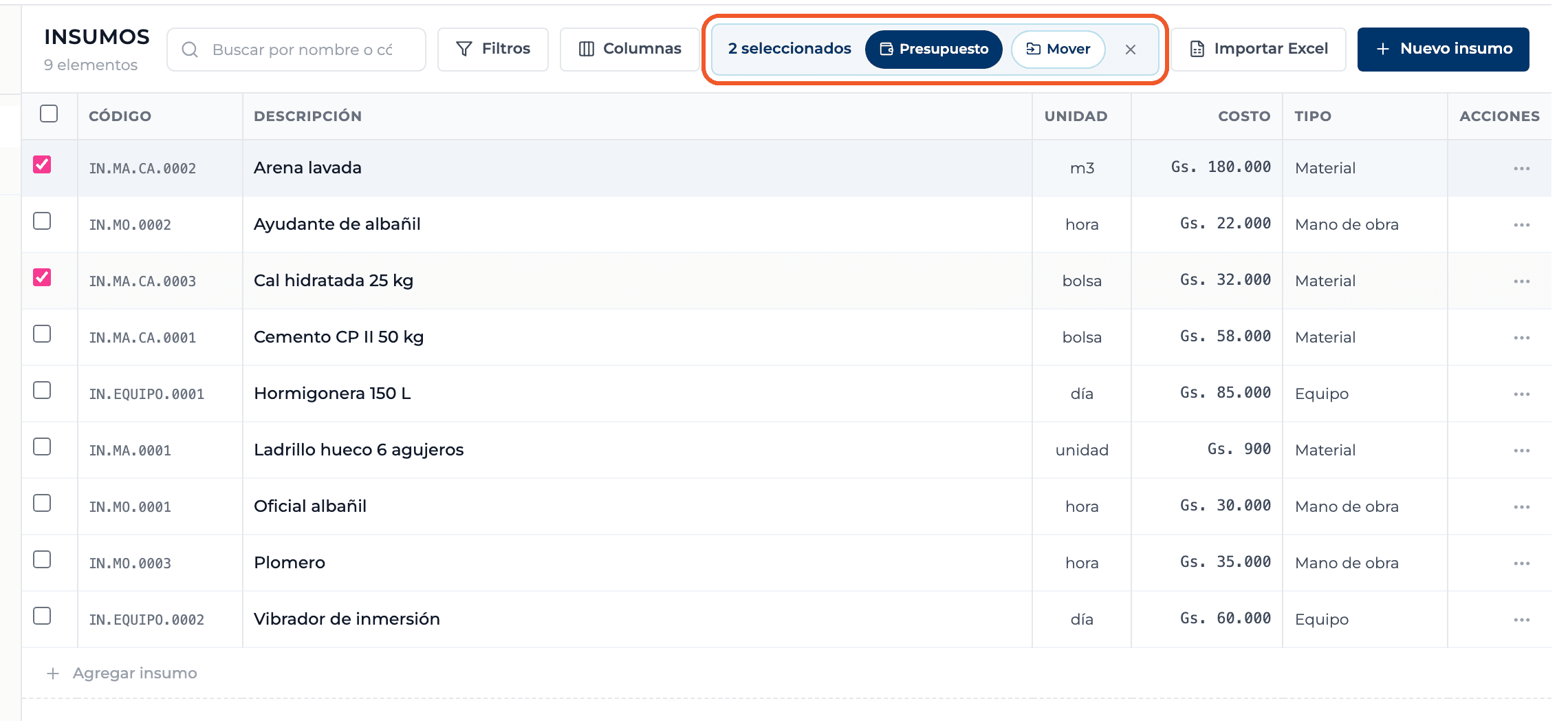Open actions menu for Hormigonera 150 L

1521,394
